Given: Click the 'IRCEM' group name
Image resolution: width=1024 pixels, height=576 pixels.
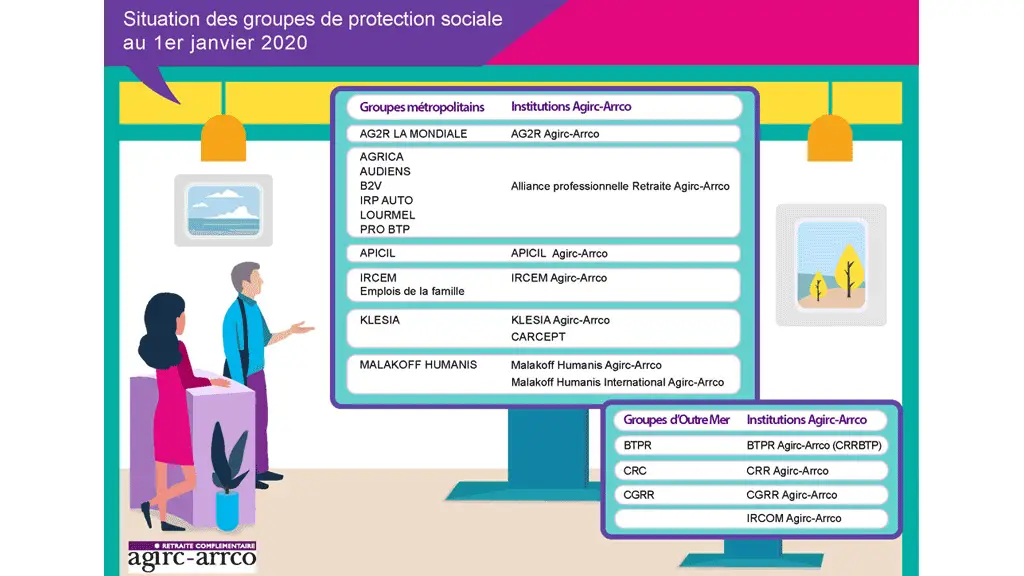Looking at the screenshot, I should coord(378,278).
